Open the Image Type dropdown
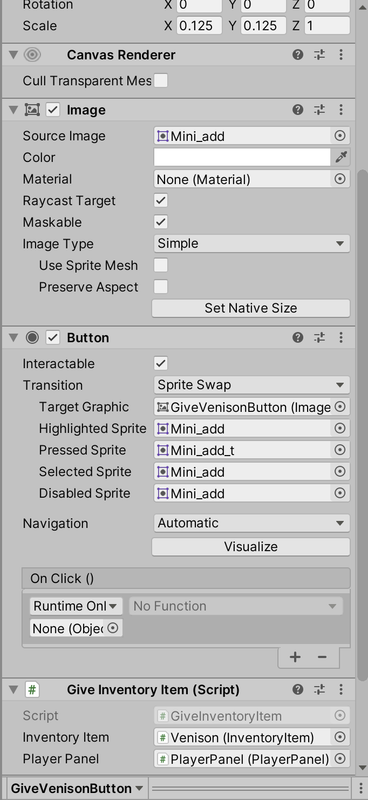Screen dimensions: 368x800 pyautogui.click(x=252, y=244)
